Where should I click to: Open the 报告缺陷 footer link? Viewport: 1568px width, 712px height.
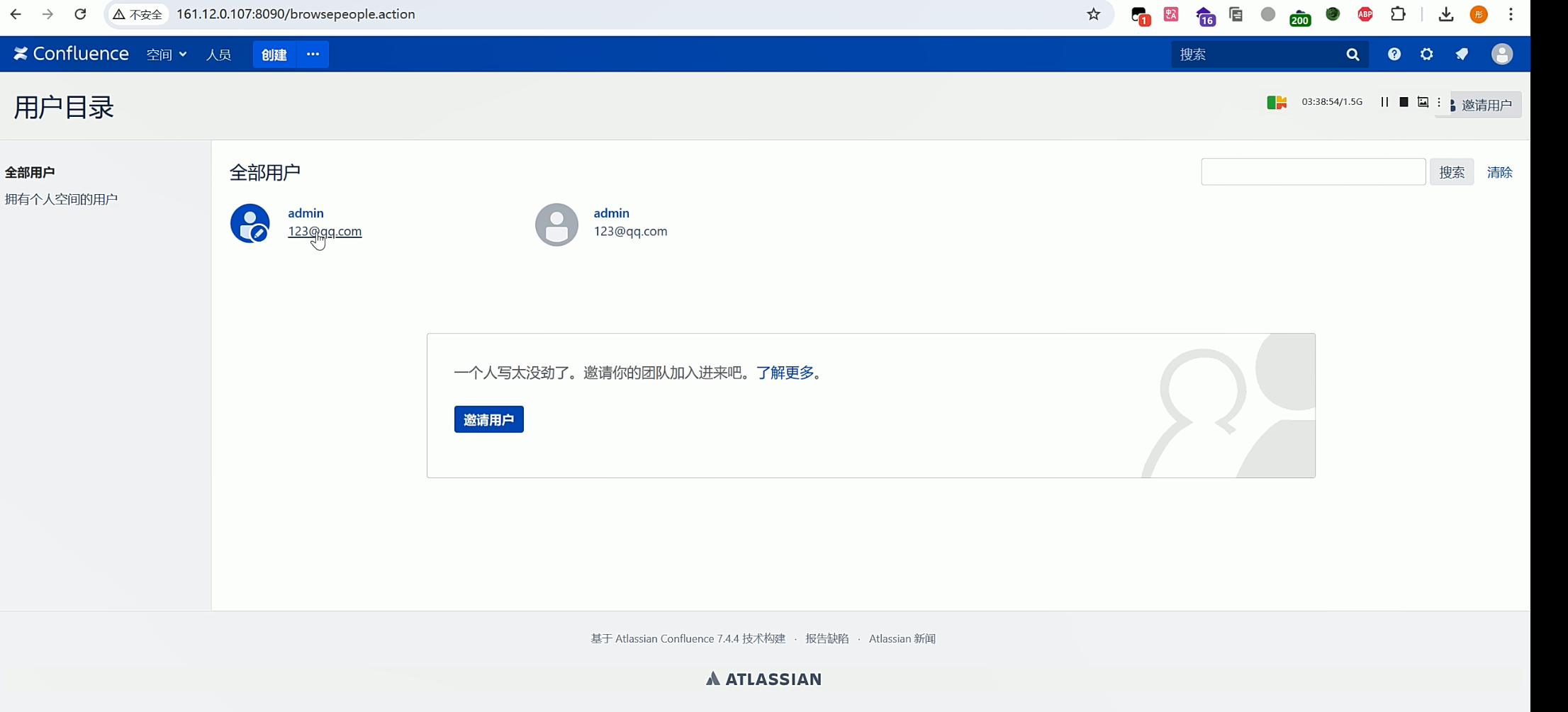[x=827, y=638]
